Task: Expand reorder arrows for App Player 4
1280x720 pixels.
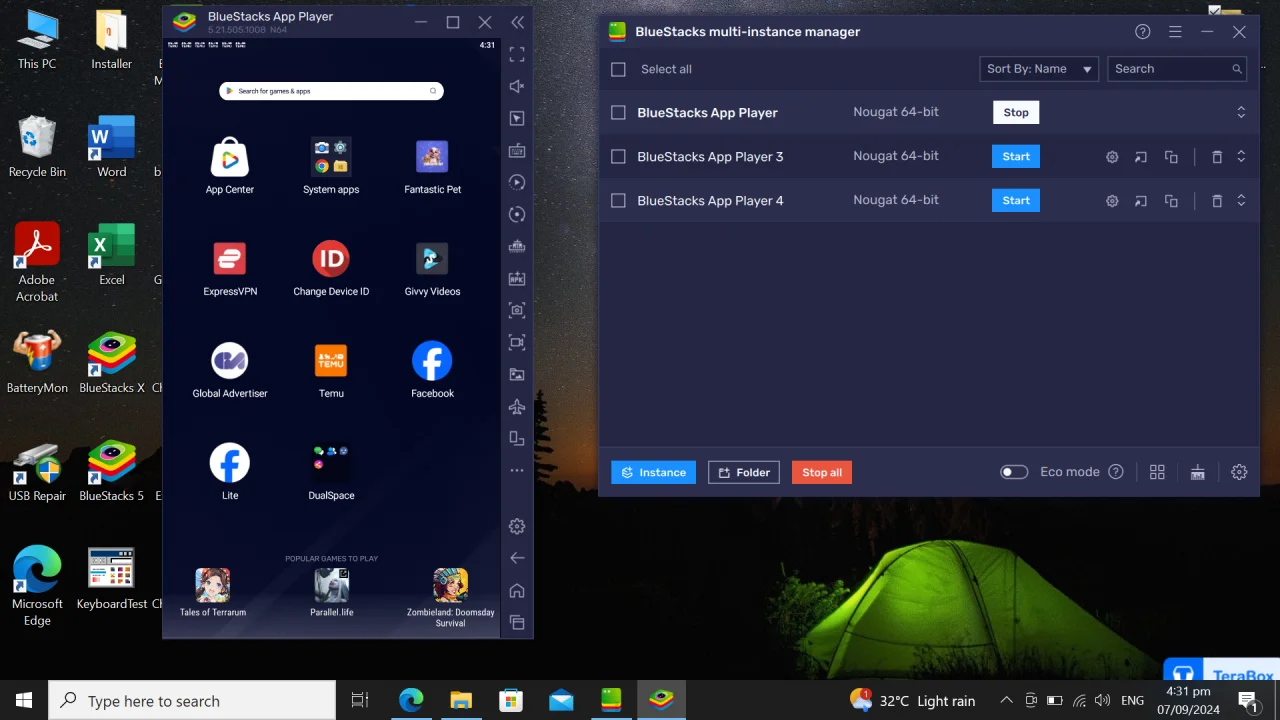Action: click(1241, 201)
